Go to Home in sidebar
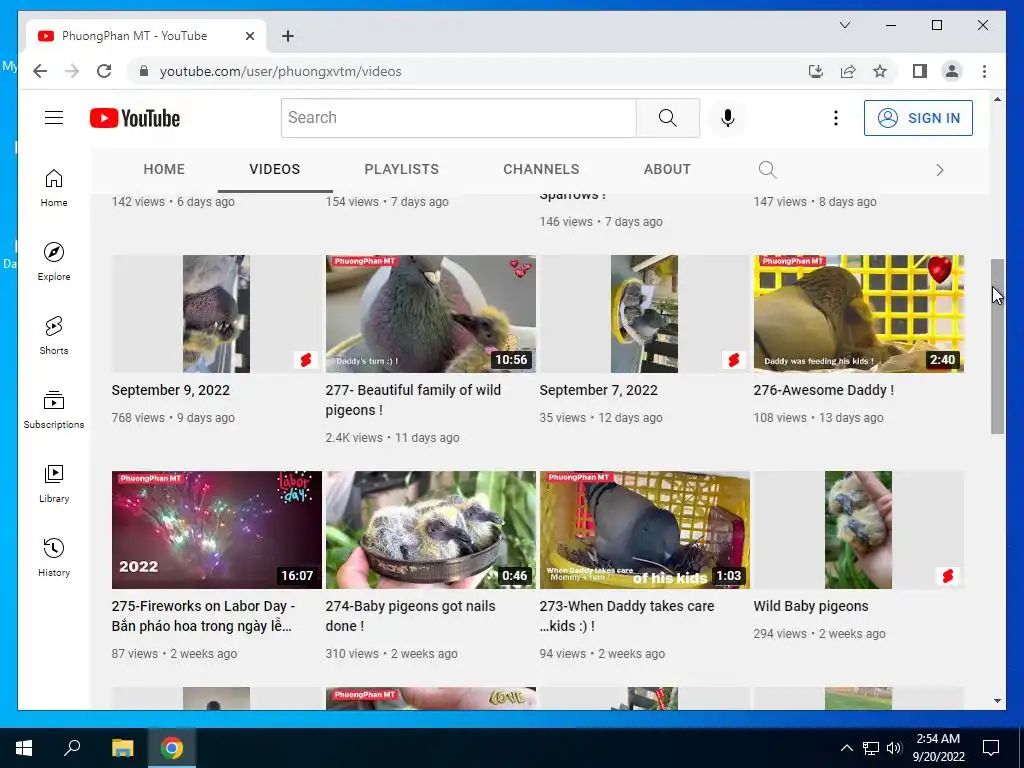1024x768 pixels. coord(54,188)
